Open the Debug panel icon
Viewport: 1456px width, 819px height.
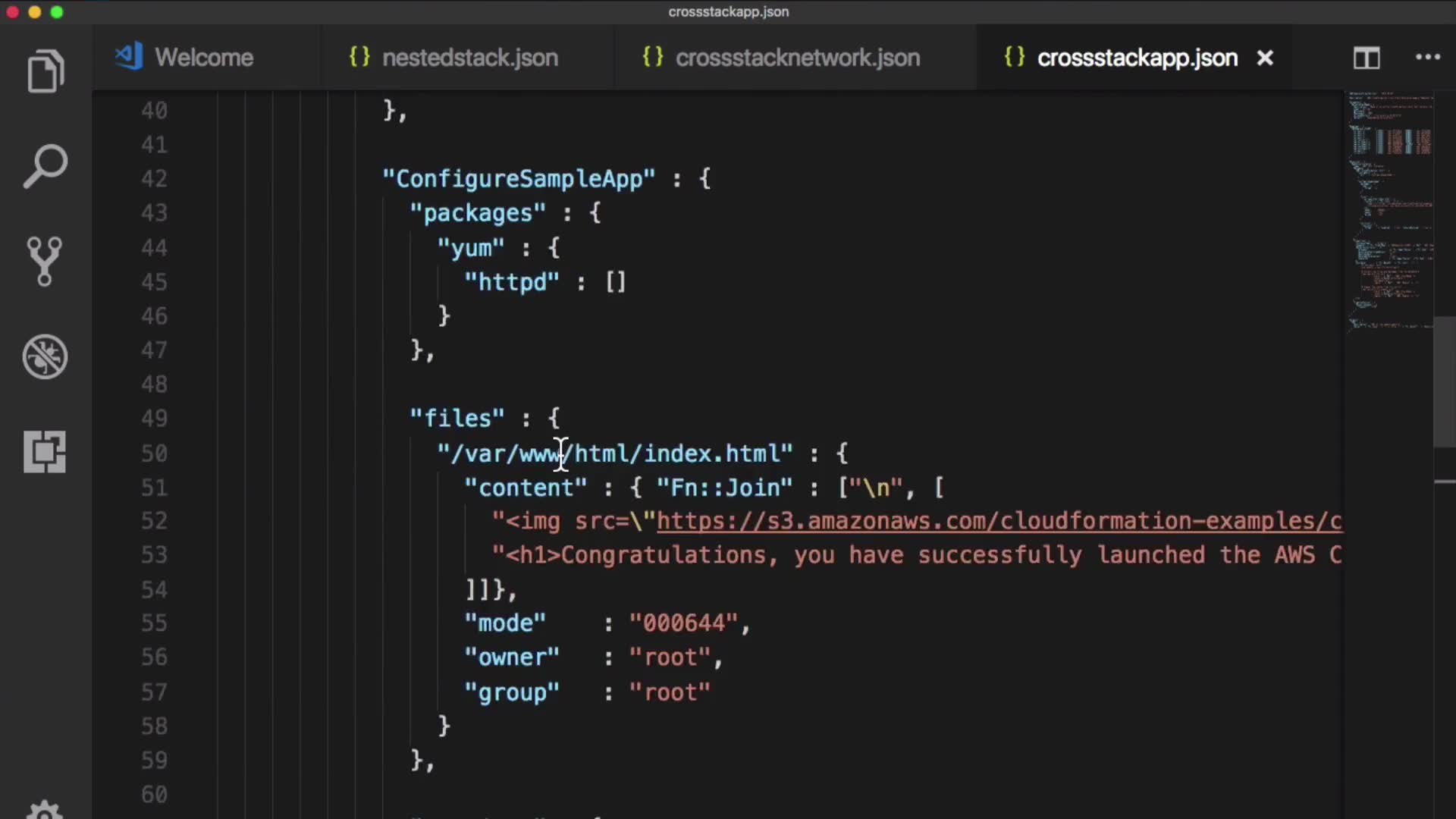45,356
